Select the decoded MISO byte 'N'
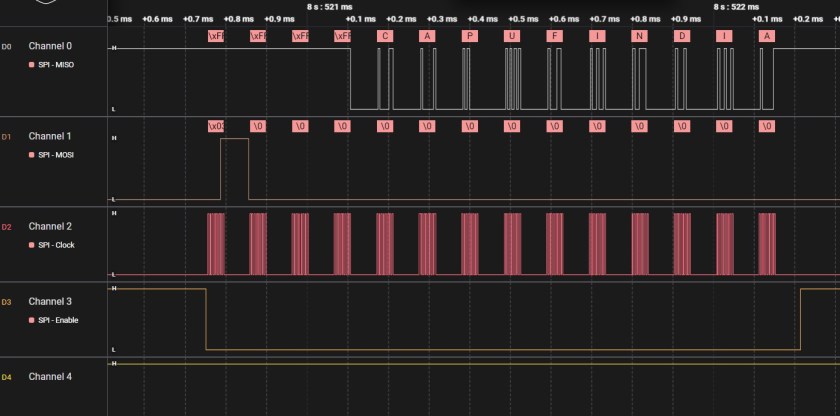The width and height of the screenshot is (840, 416). (x=639, y=36)
